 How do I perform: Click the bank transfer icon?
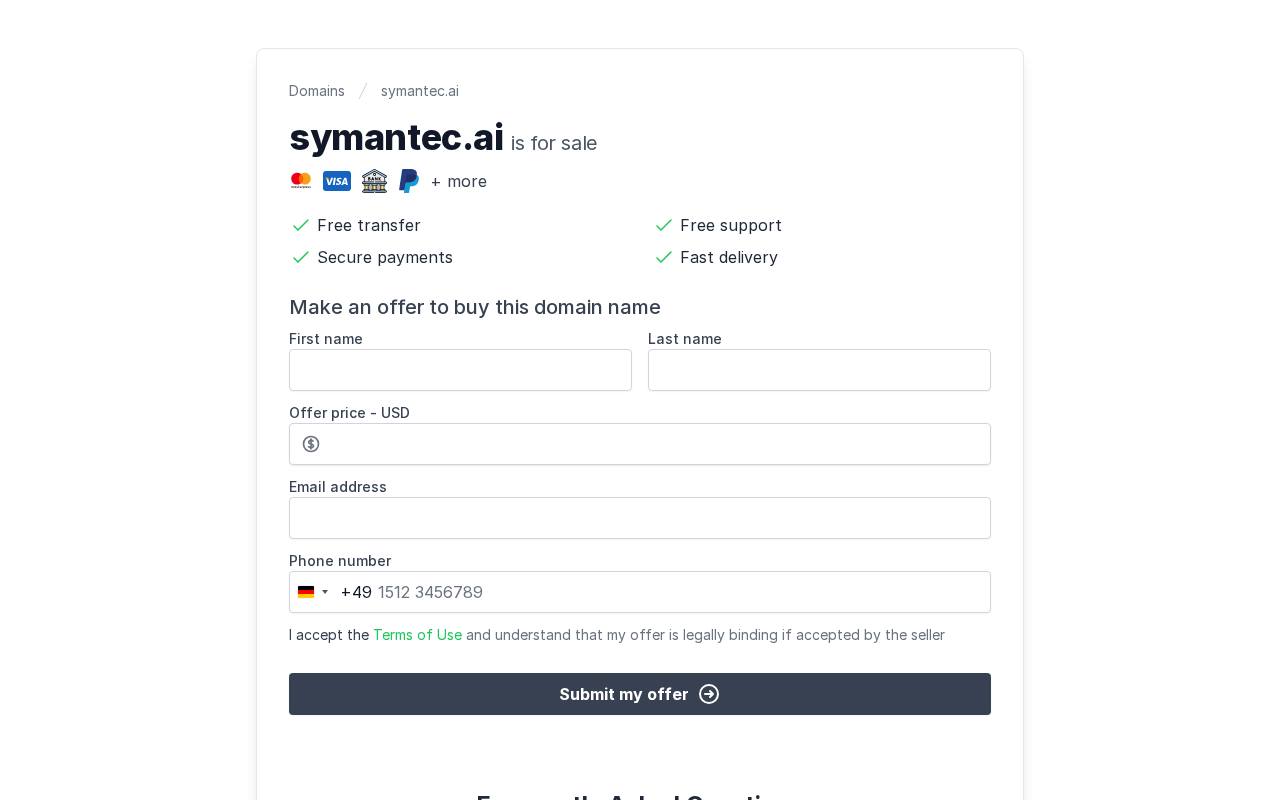coord(374,181)
